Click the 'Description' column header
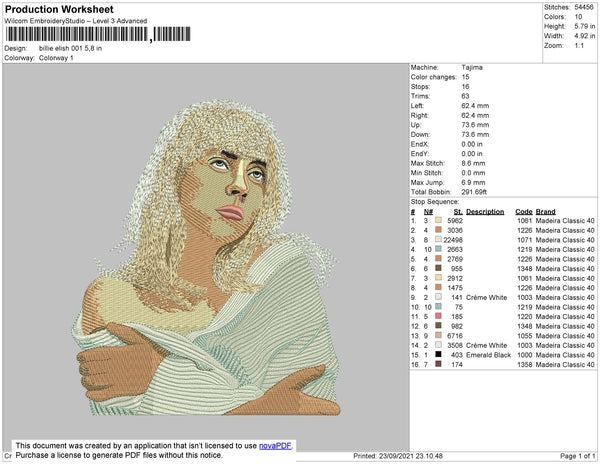 click(485, 212)
